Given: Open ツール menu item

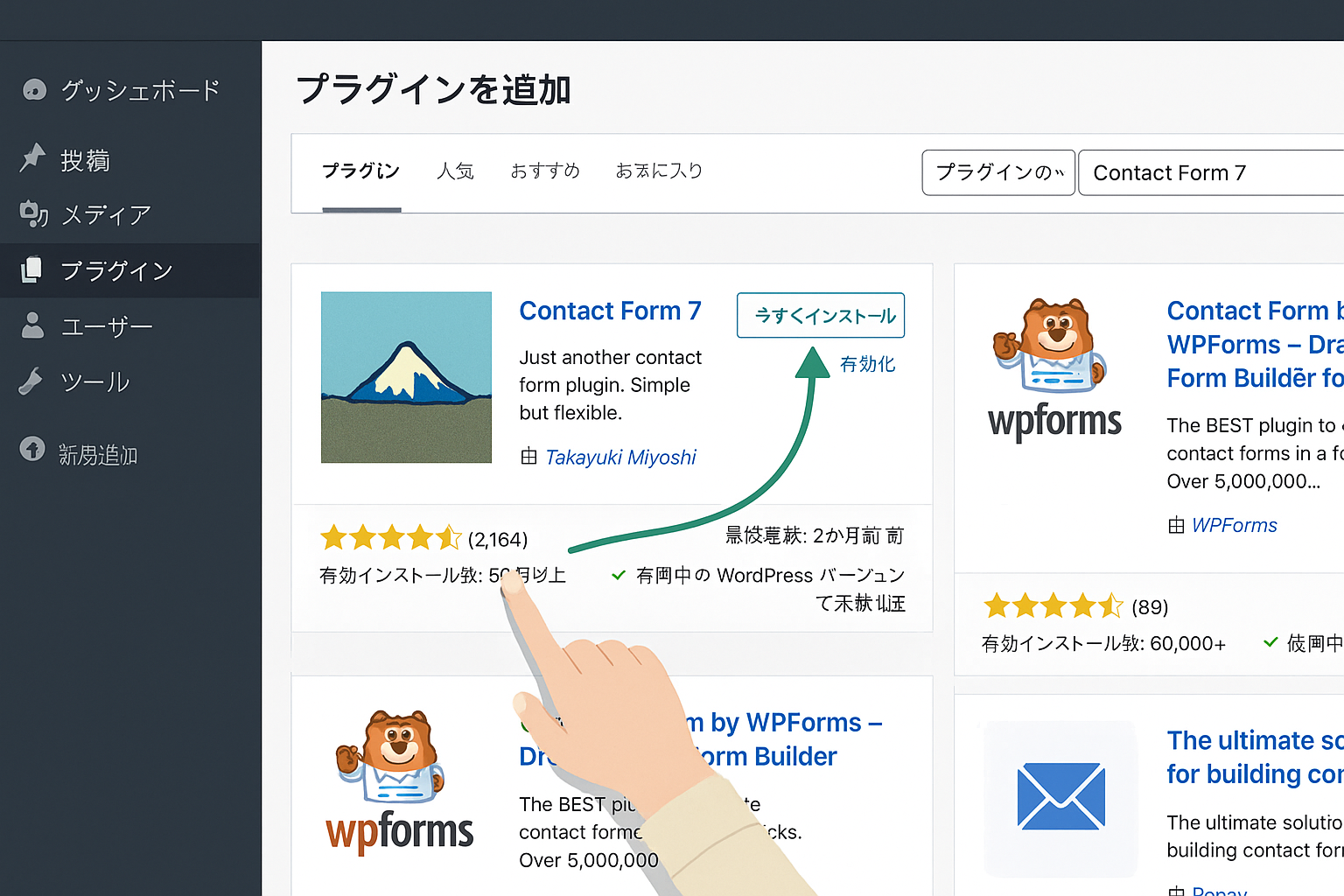Looking at the screenshot, I should point(95,382).
